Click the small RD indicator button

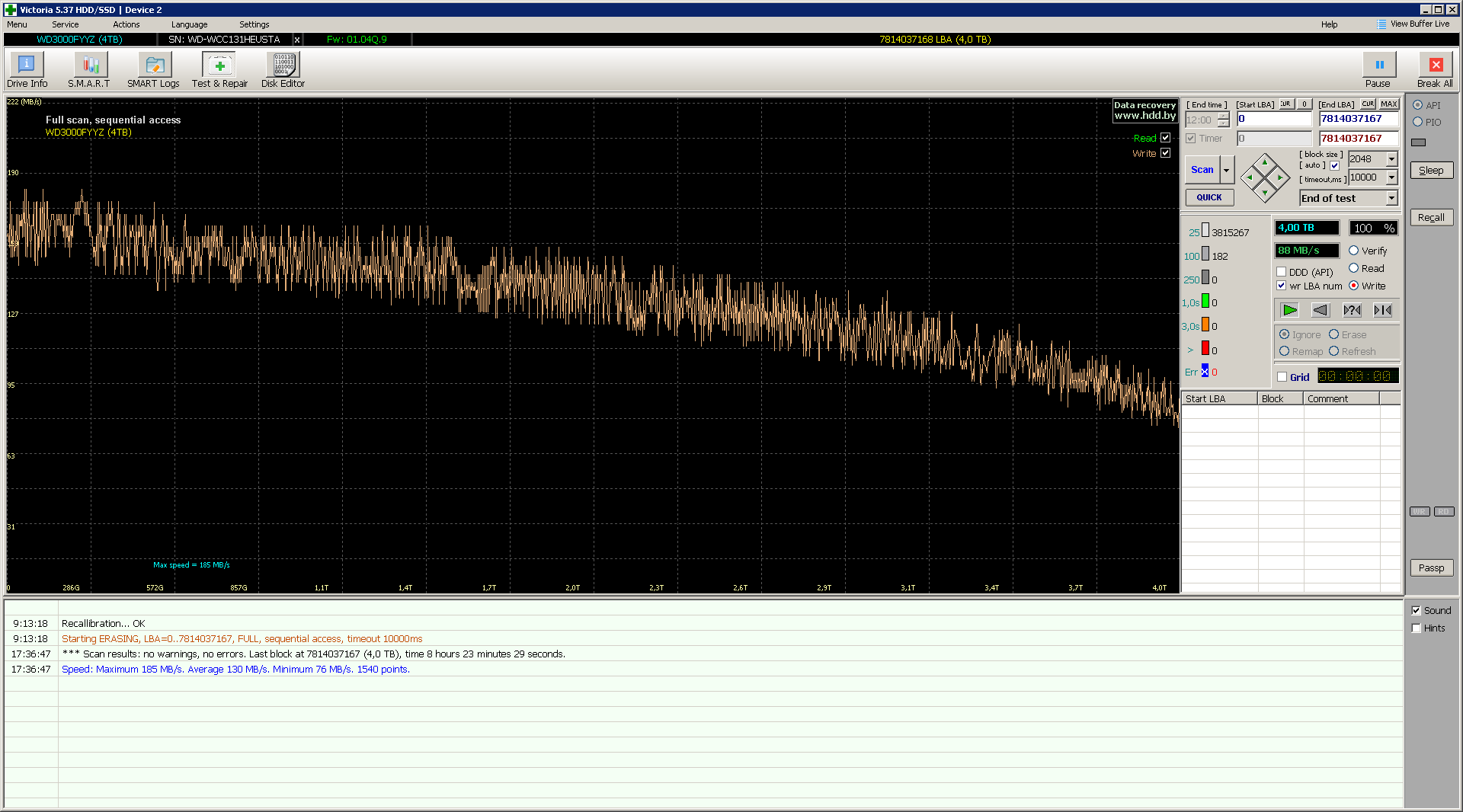[x=1444, y=512]
